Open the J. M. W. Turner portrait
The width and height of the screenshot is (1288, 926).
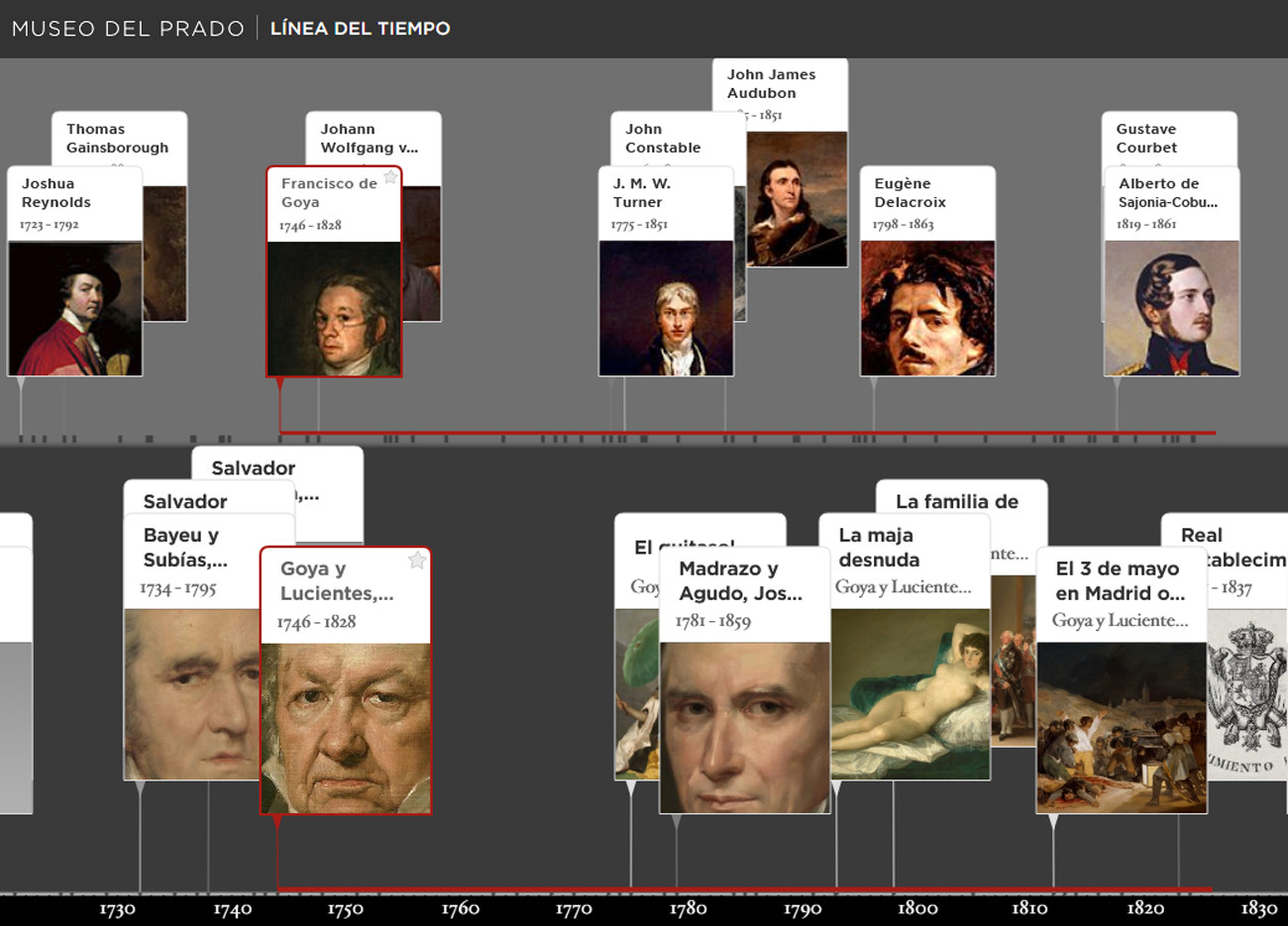pos(666,308)
